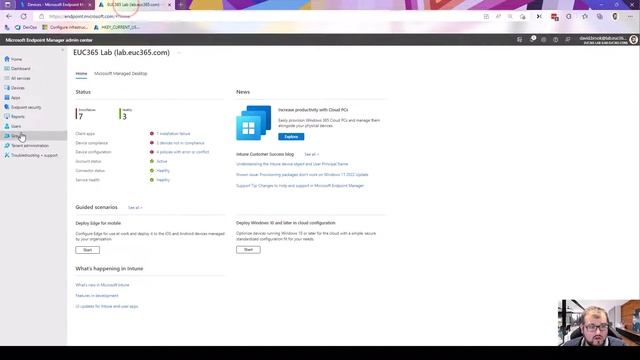Open Users in the sidebar

16,126
